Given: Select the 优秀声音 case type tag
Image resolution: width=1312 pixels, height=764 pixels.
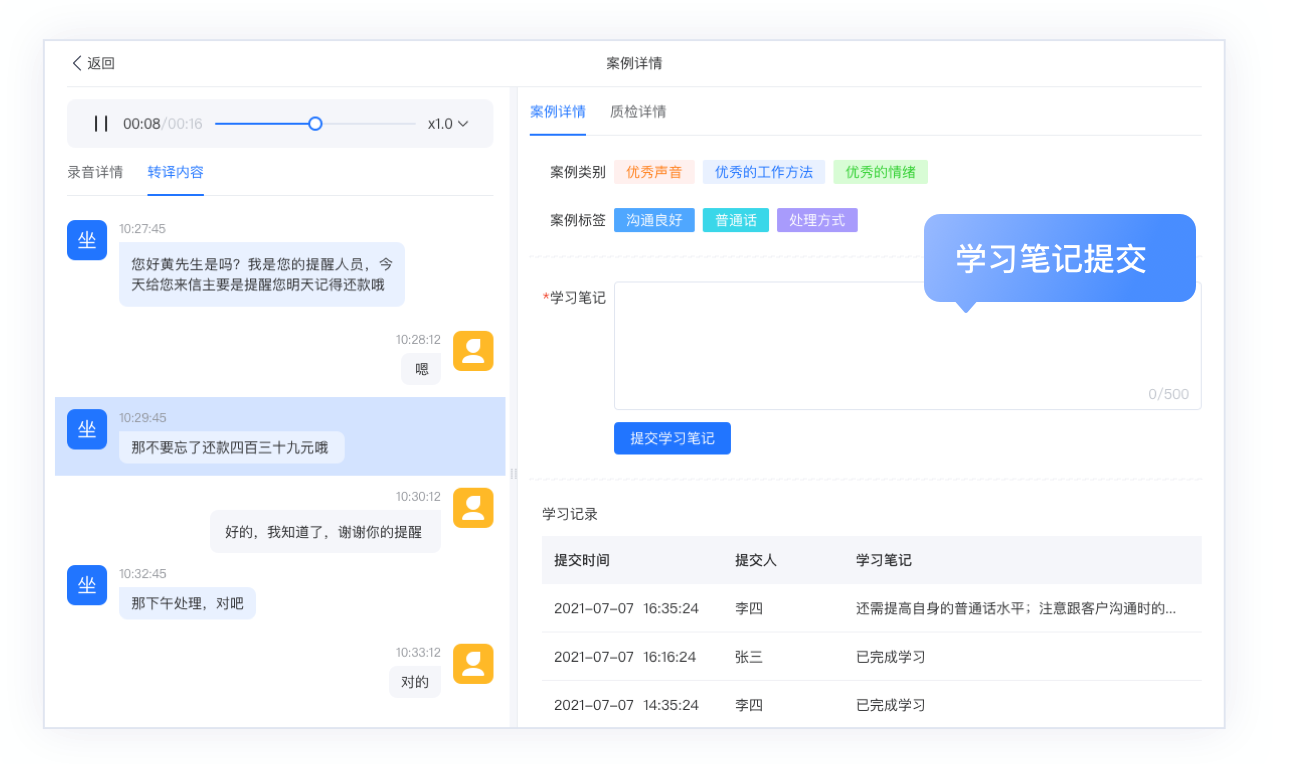Looking at the screenshot, I should point(655,172).
